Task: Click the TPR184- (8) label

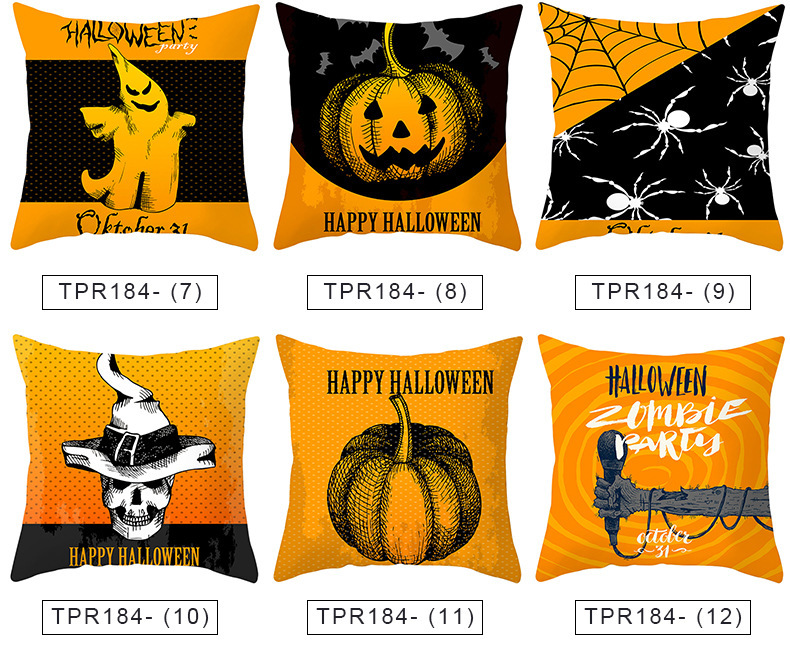Action: 395,292
